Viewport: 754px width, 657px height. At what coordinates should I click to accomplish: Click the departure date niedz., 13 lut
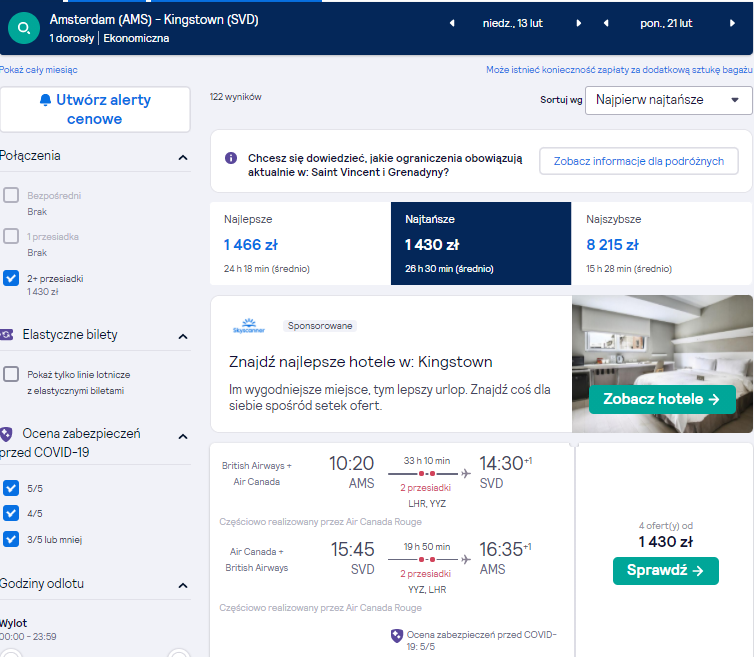(x=513, y=23)
